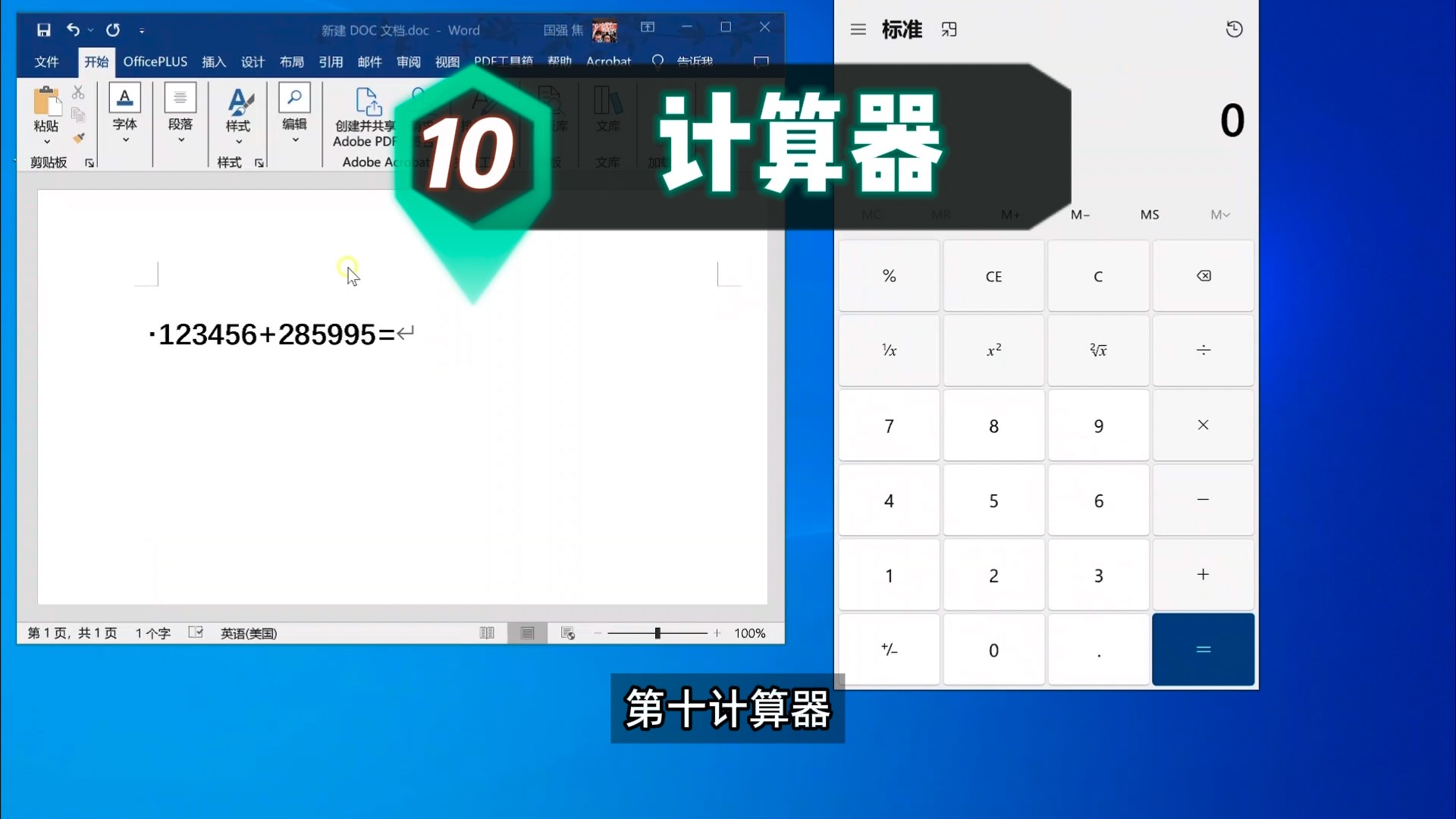Image resolution: width=1456 pixels, height=819 pixels.
Task: Click the OfficePLUS ribbon dropdown
Action: [x=155, y=62]
